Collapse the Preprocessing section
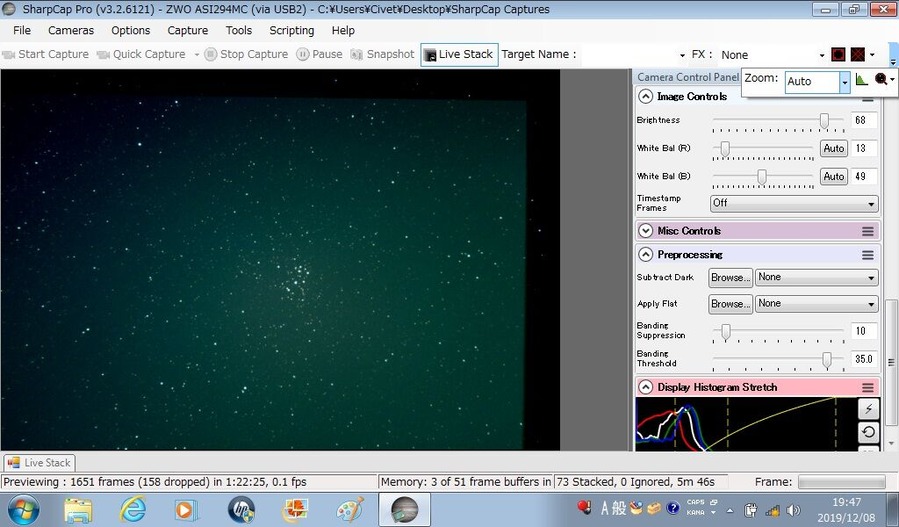 coord(646,255)
